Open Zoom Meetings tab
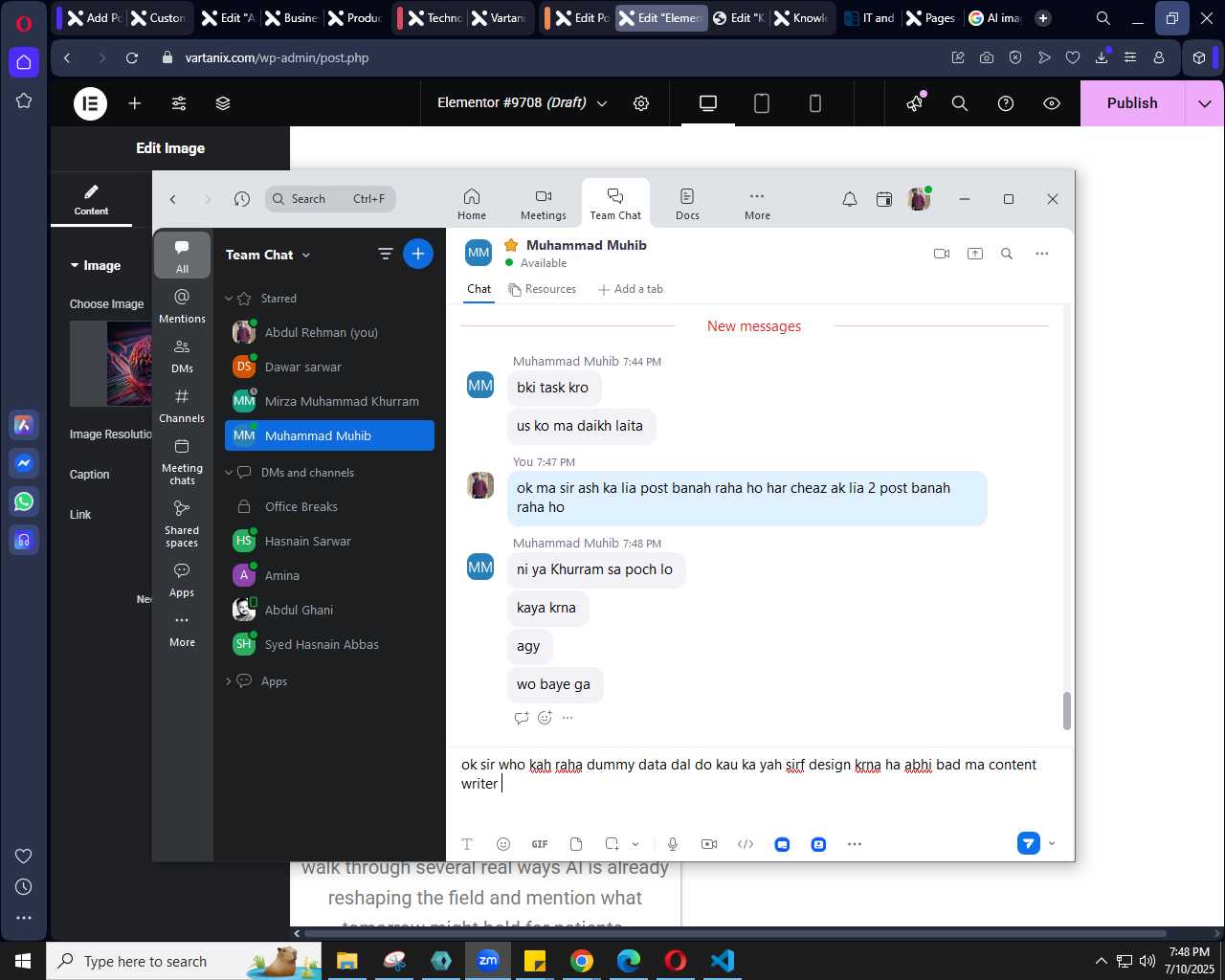This screenshot has height=980, width=1225. tap(544, 204)
